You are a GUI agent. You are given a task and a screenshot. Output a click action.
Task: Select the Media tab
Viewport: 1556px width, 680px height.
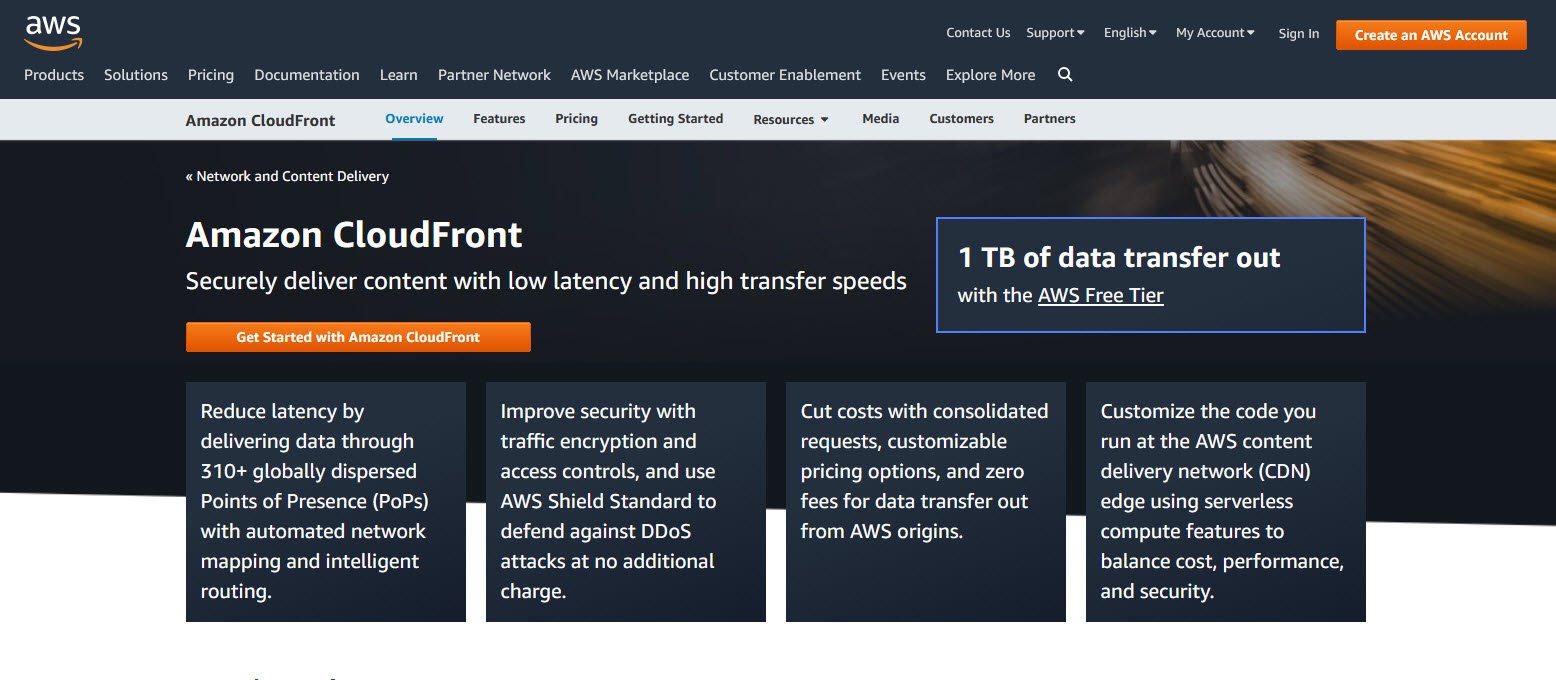tap(881, 119)
